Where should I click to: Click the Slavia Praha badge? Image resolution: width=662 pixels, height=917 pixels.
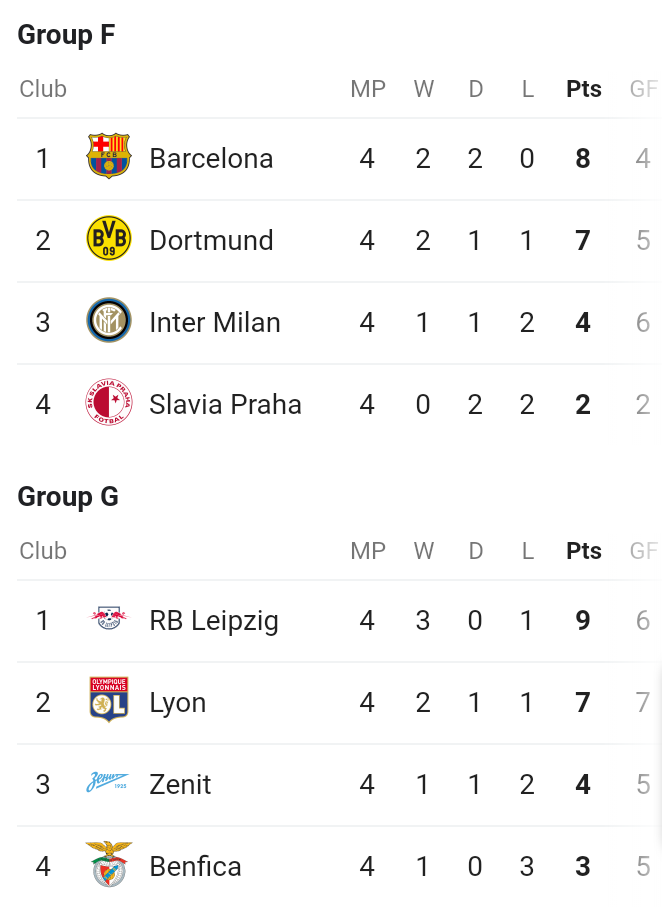click(x=109, y=402)
